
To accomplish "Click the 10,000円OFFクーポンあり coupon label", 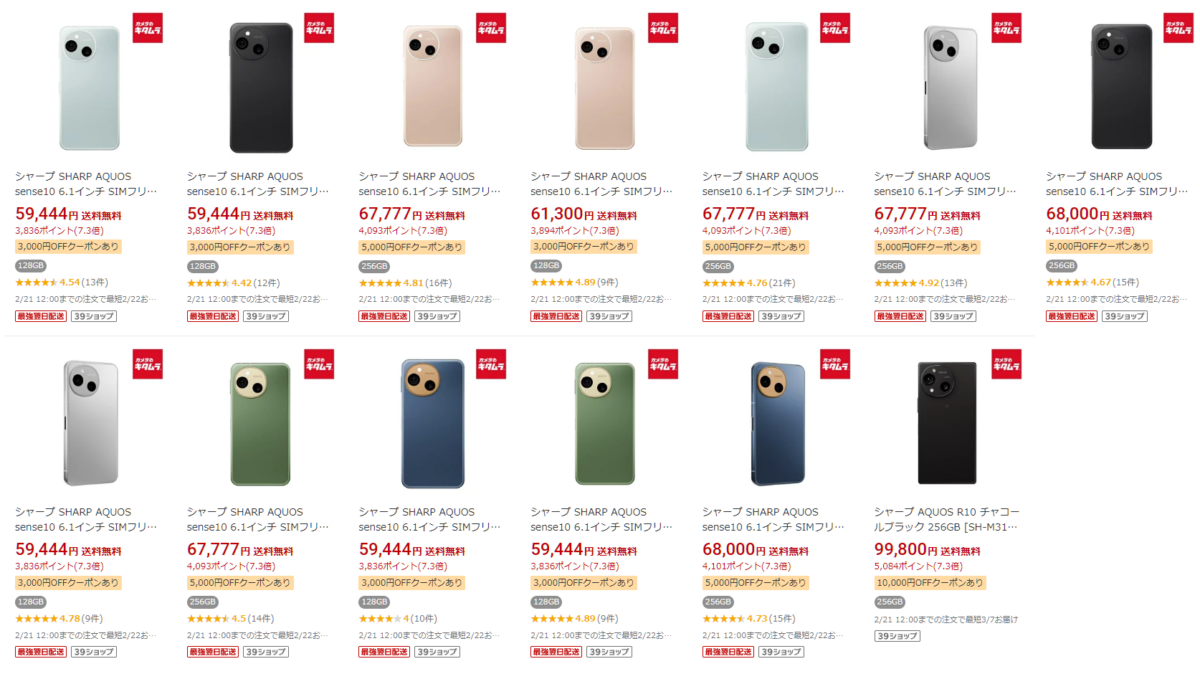I will click(929, 583).
